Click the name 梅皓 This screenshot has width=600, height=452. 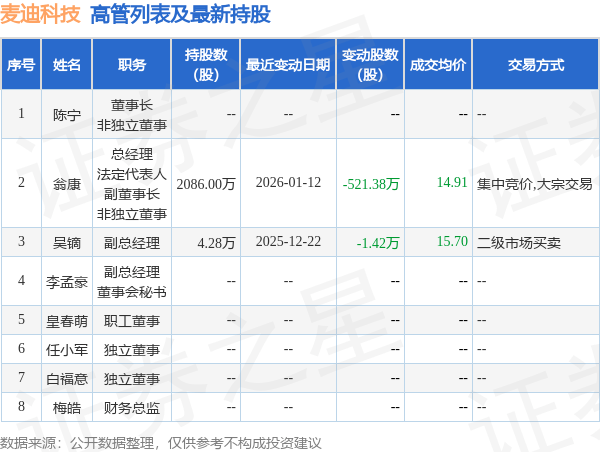(x=67, y=408)
